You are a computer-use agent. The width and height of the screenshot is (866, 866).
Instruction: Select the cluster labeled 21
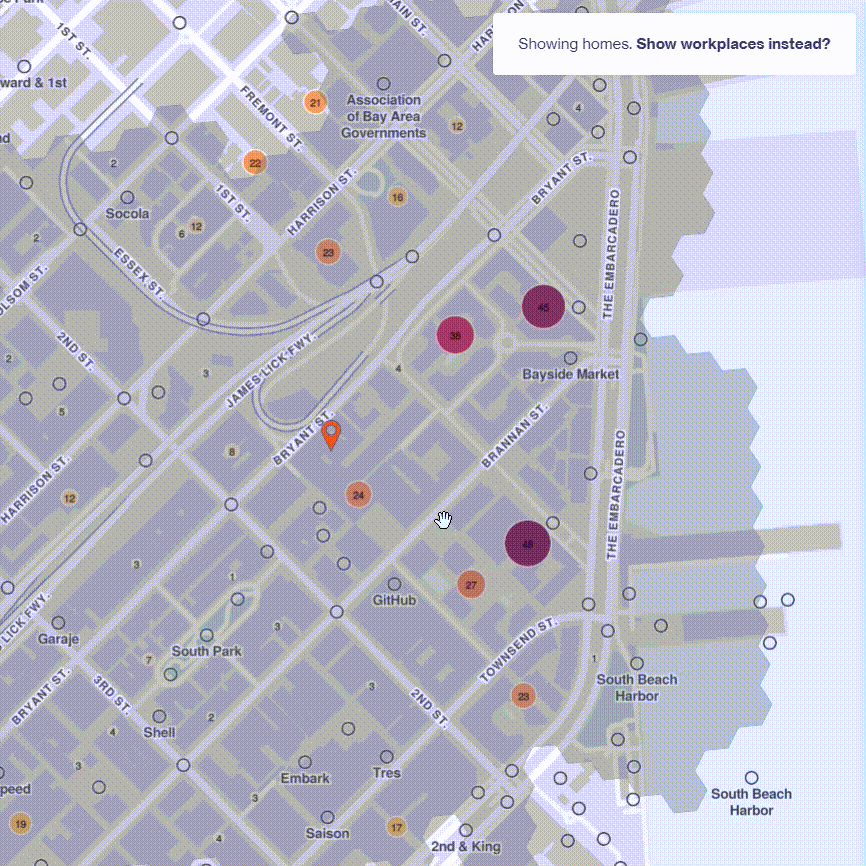click(x=315, y=103)
